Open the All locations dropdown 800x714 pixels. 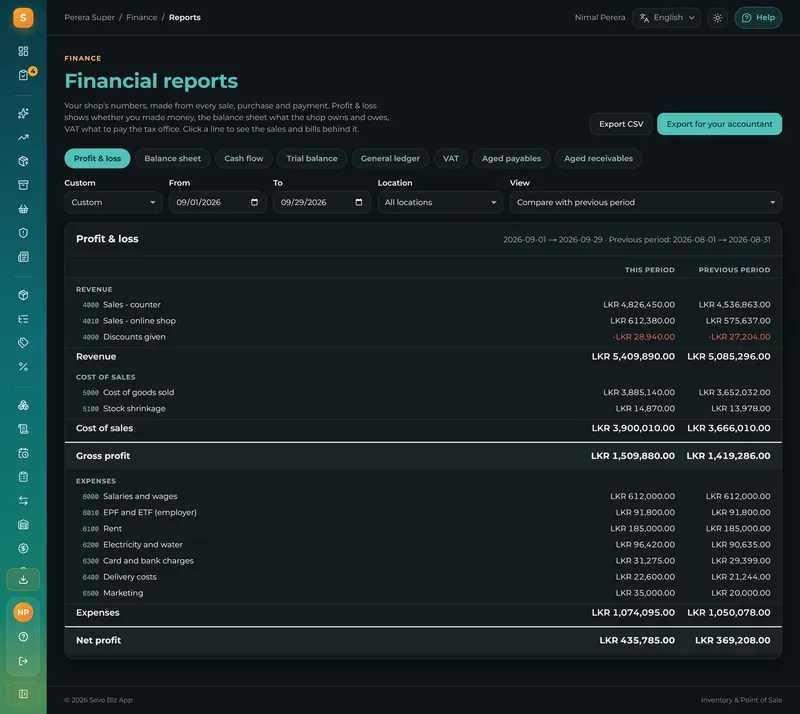point(440,203)
